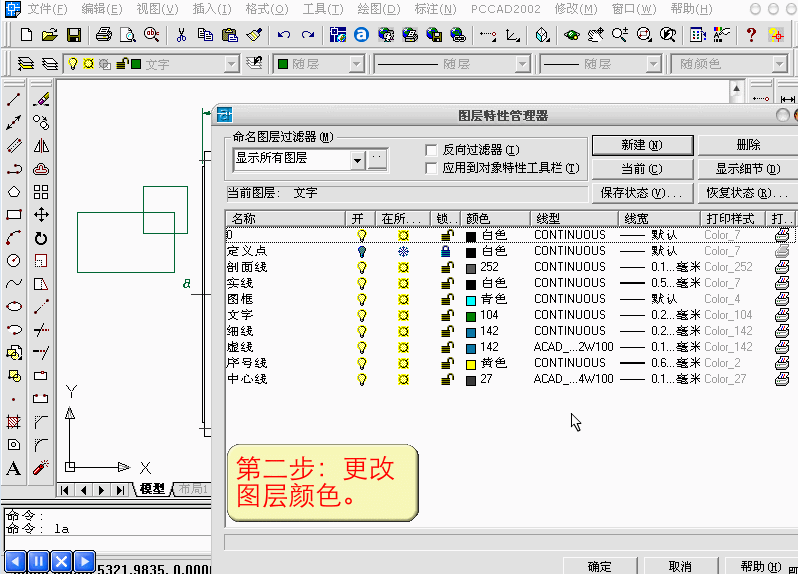Click the 名称 column header
Viewport: 798px width, 574px height.
click(x=286, y=219)
